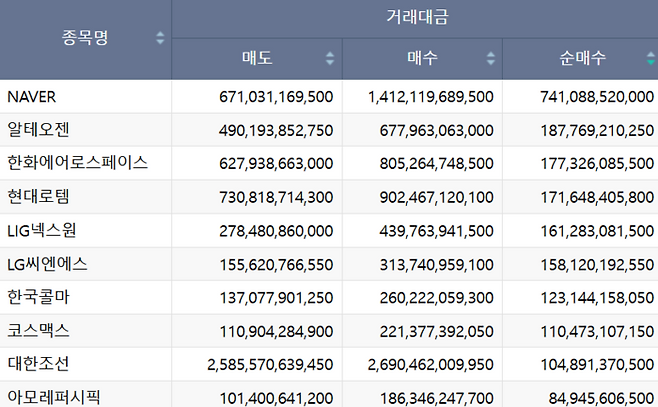This screenshot has width=658, height=407.
Task: Select 한화에어로스페이스 buy value 805,264,748,500
Action: tap(436, 164)
